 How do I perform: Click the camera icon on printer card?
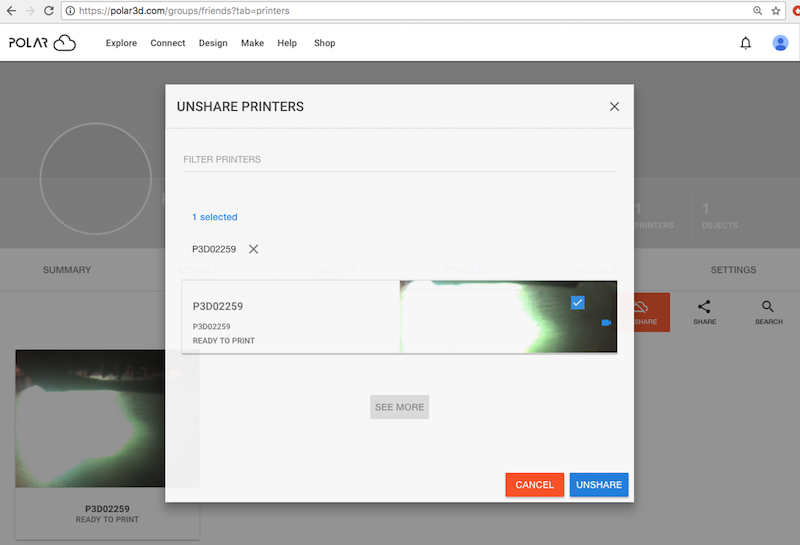606,323
